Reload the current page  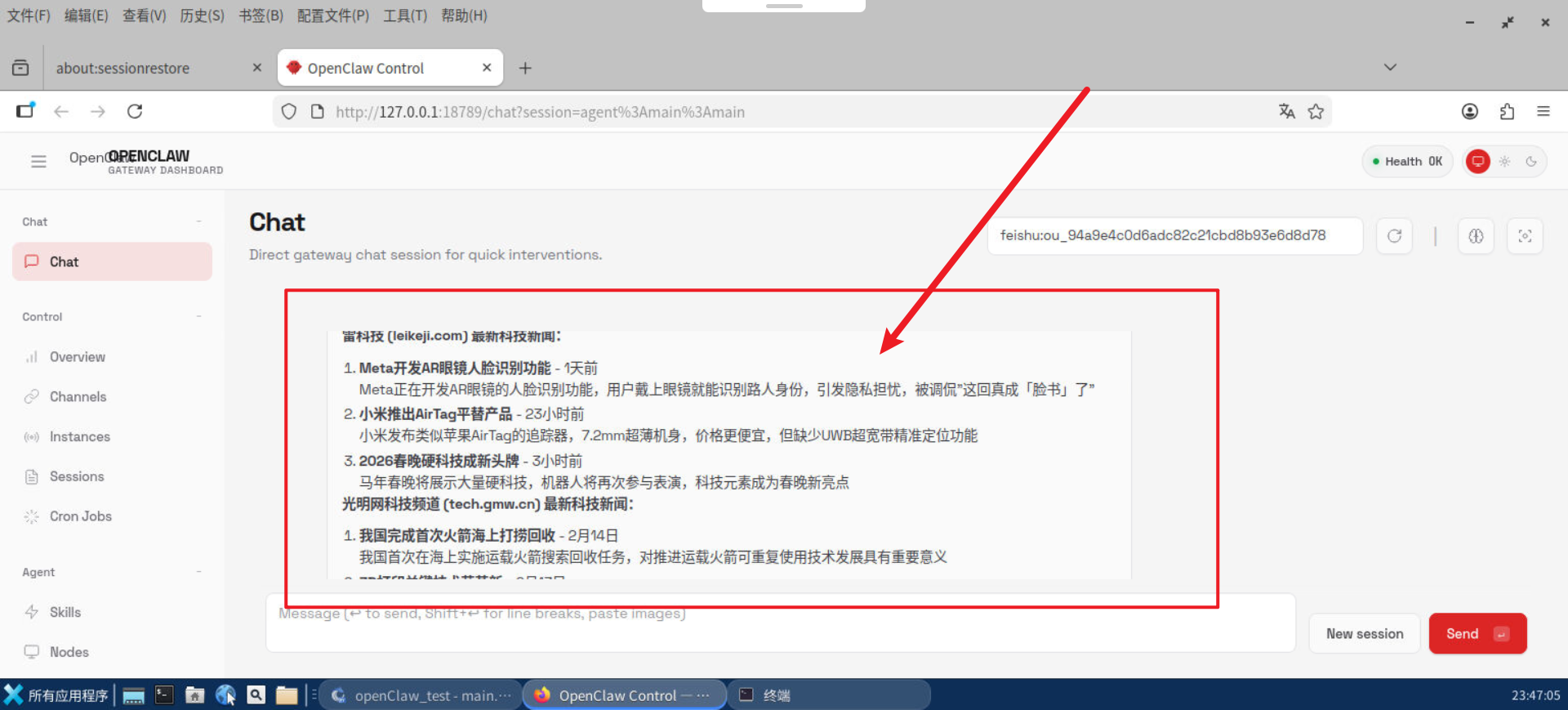click(x=135, y=111)
